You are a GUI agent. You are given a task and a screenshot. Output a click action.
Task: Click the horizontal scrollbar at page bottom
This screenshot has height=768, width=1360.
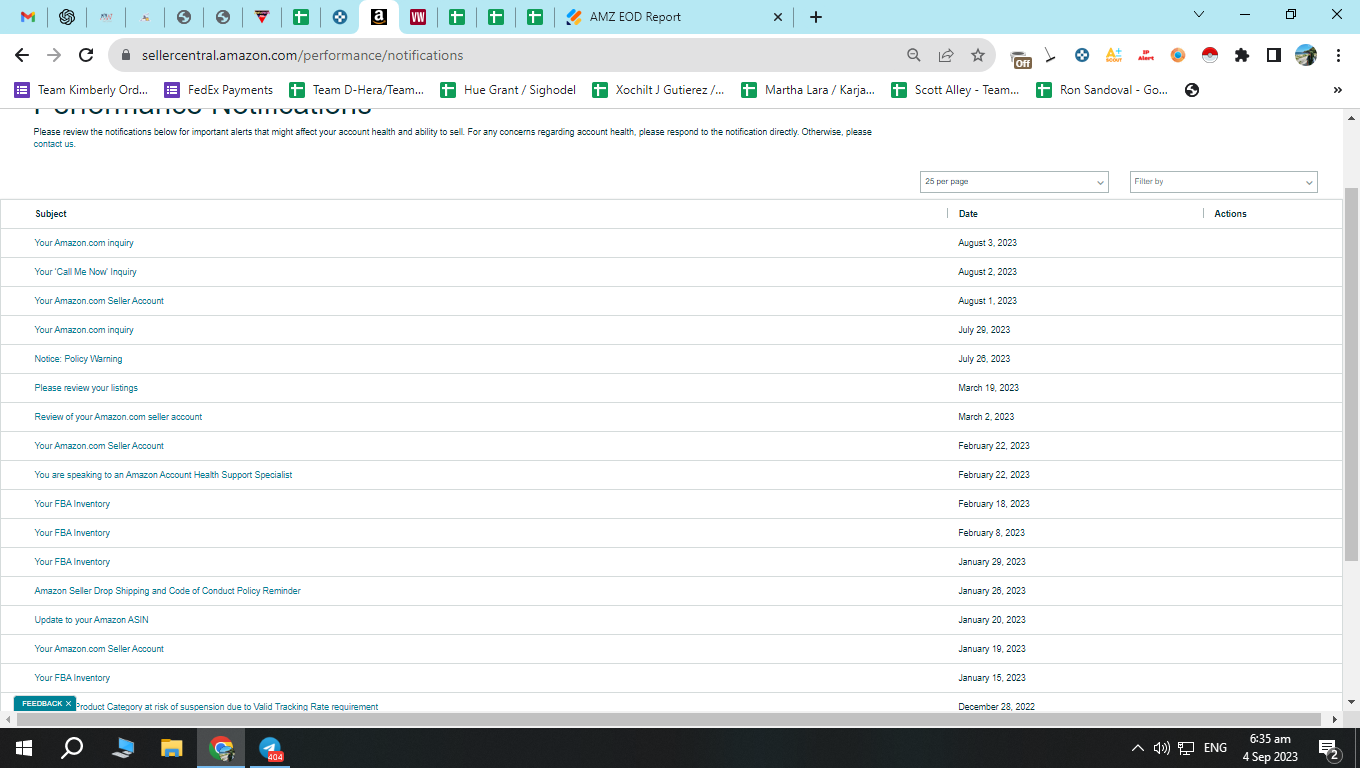tap(670, 719)
